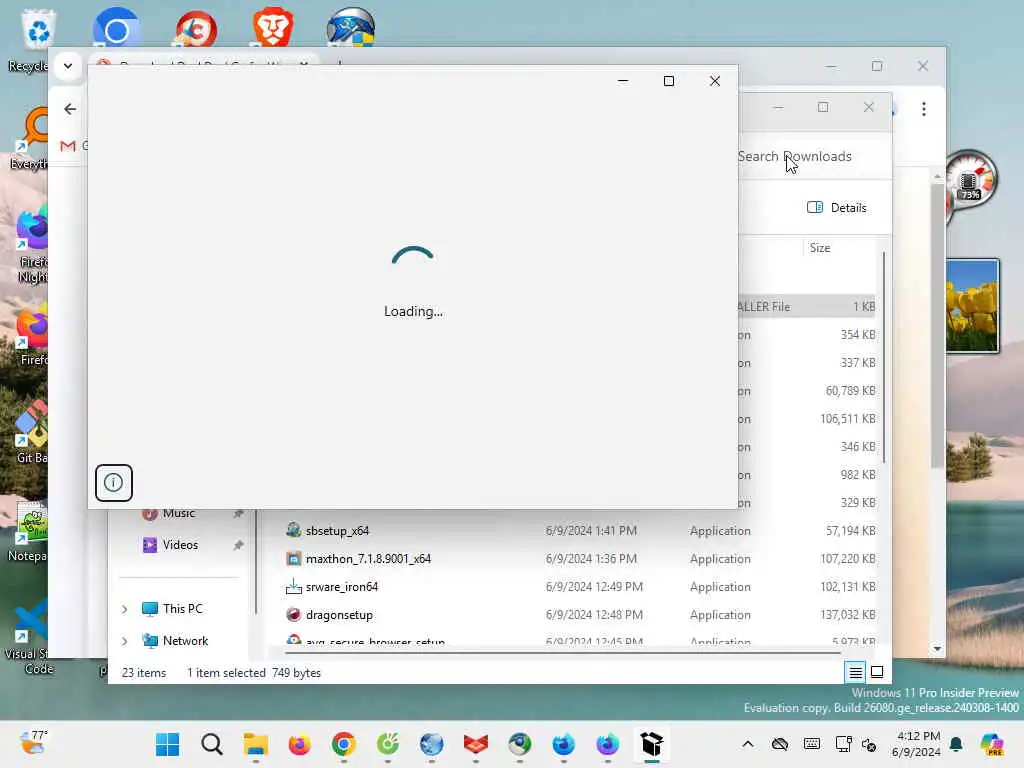
Task: Open the CCleaner-style red desktop icon
Action: coord(196,29)
